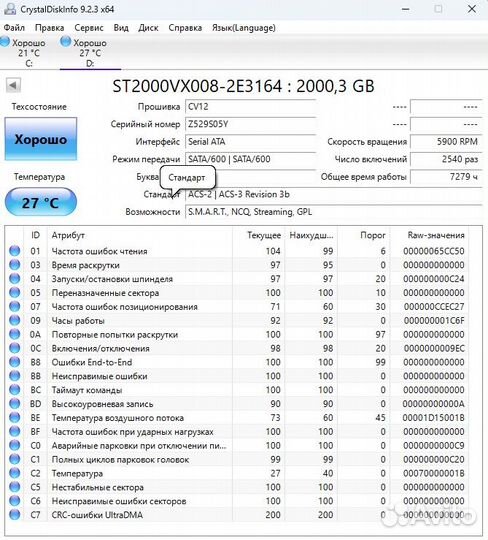Click the status icon for attribute 04

14,279
